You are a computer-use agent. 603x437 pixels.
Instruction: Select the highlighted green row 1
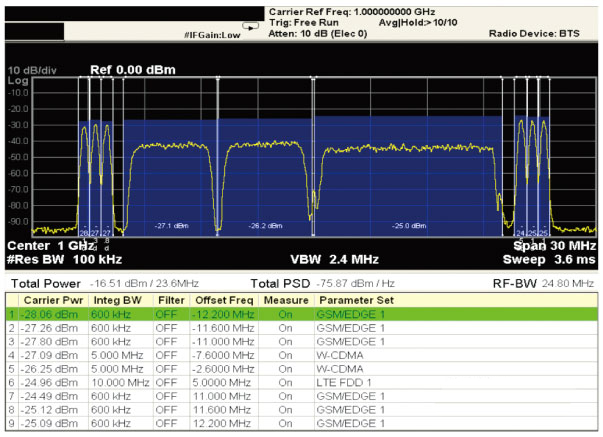point(300,313)
